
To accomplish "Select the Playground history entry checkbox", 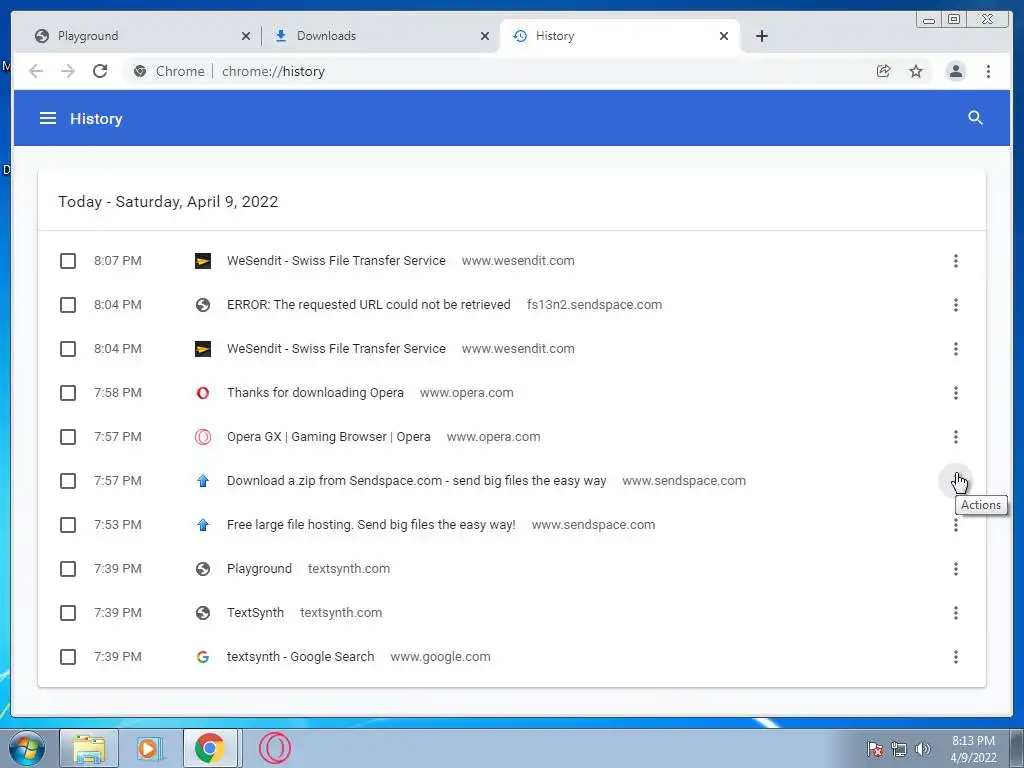I will [68, 569].
